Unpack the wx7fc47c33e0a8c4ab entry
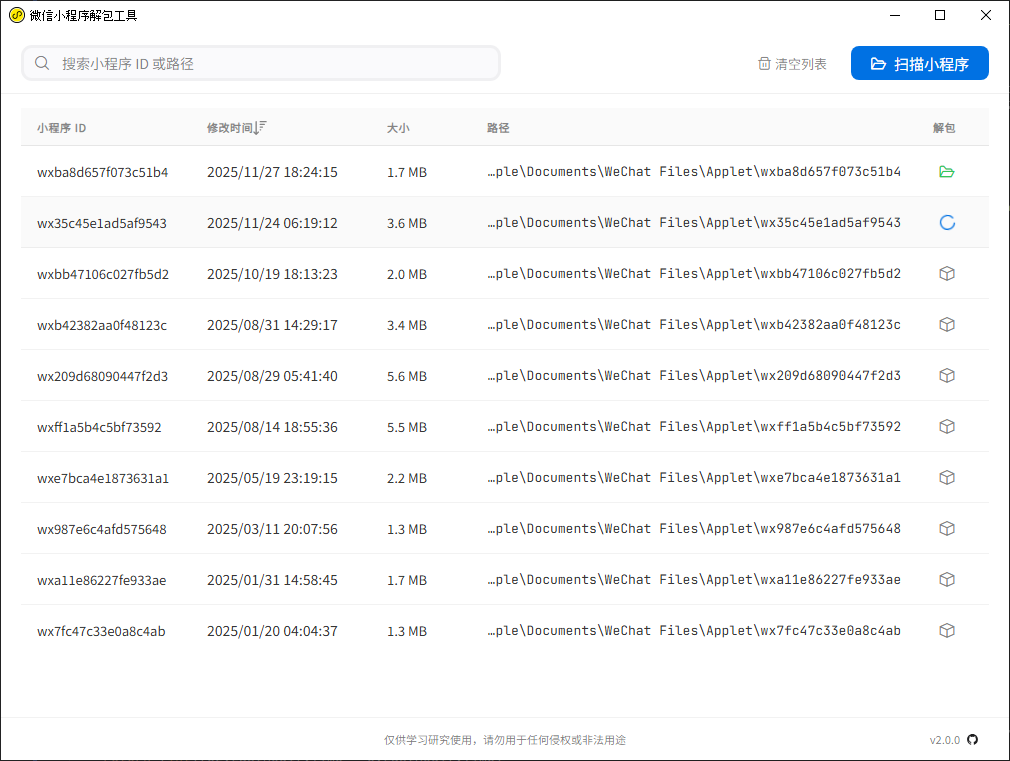 [946, 631]
